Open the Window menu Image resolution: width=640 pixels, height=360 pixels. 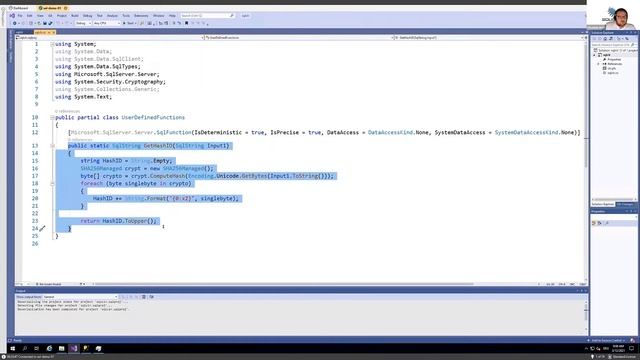[158, 16]
